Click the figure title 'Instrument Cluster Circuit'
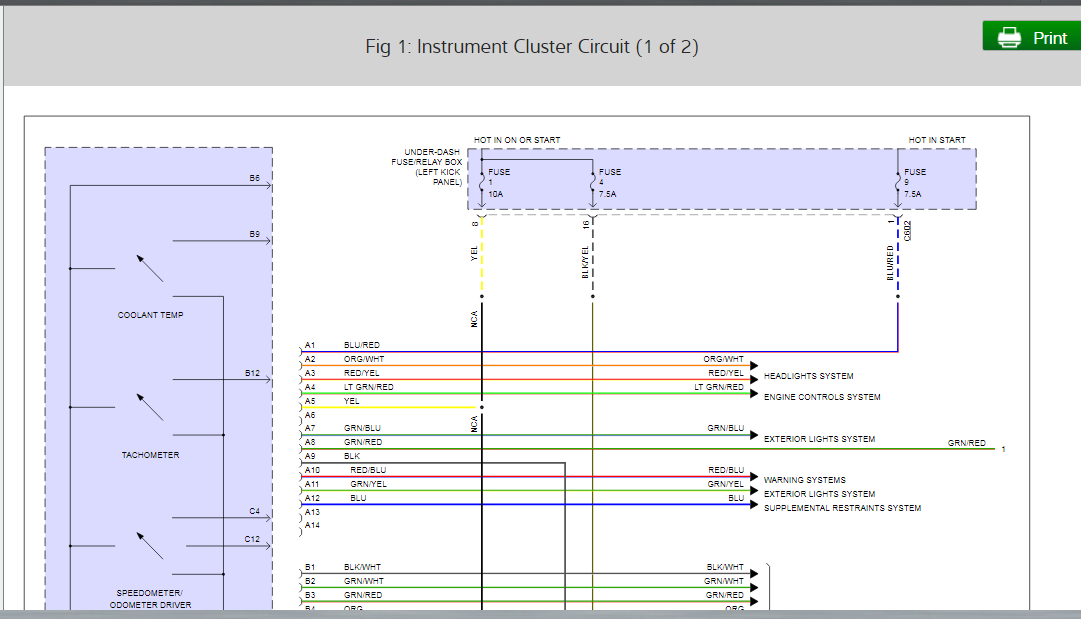Image resolution: width=1081 pixels, height=619 pixels. click(x=531, y=47)
